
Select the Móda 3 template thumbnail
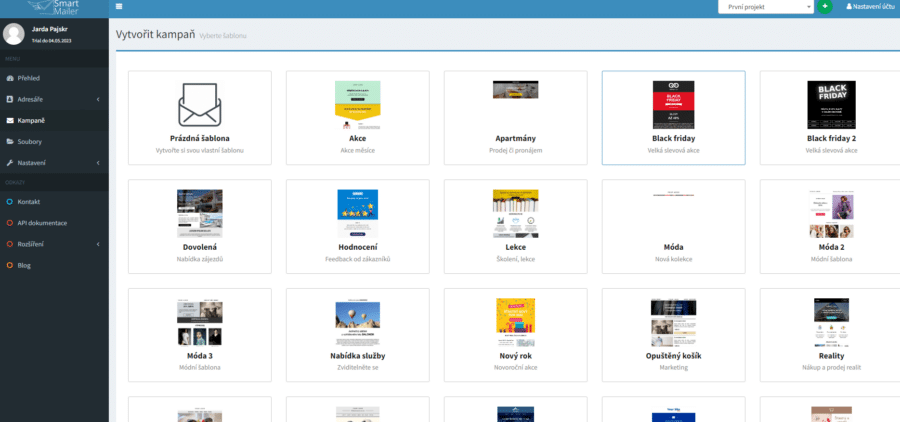tap(200, 322)
